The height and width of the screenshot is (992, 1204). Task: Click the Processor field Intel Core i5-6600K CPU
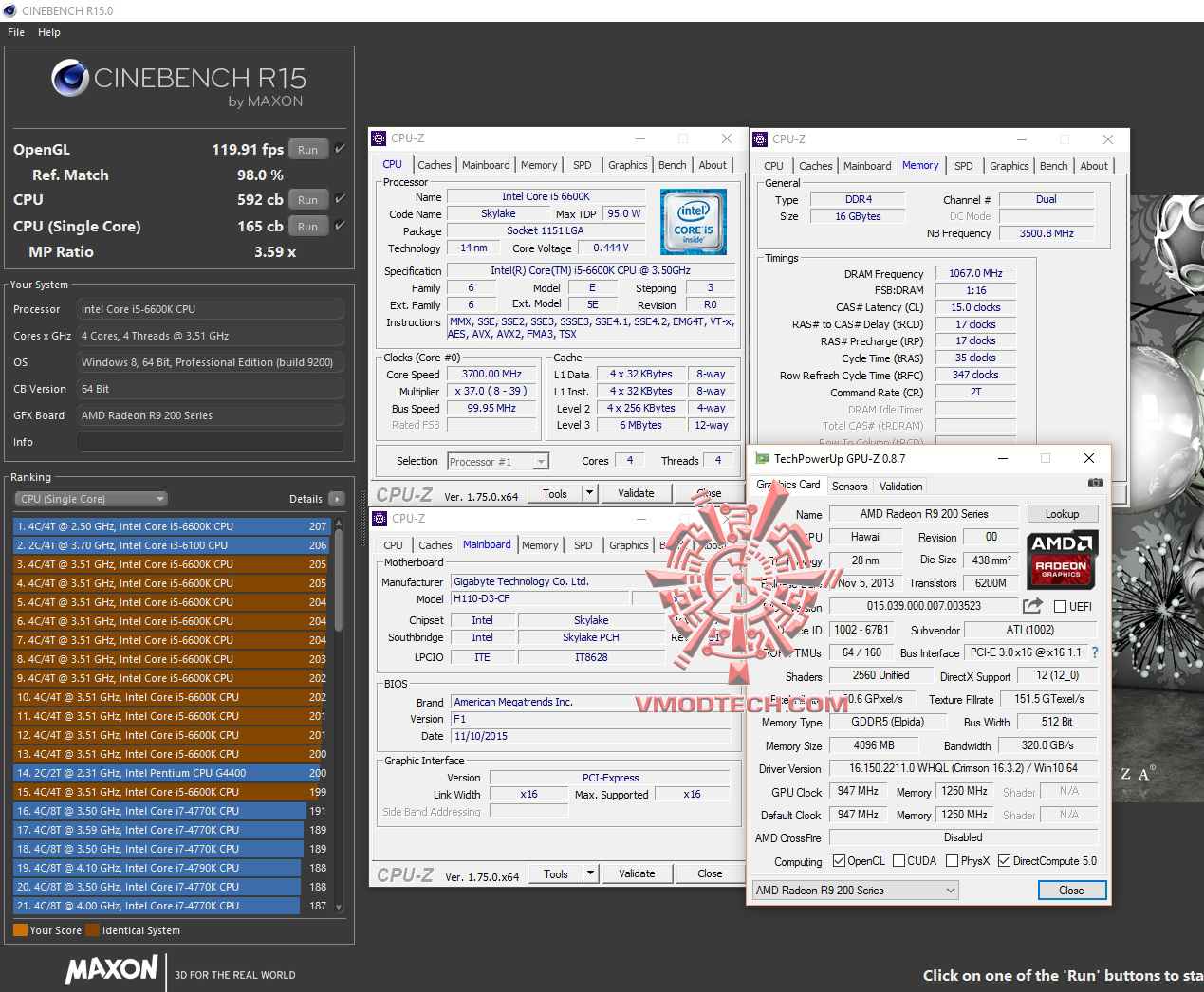tap(211, 309)
